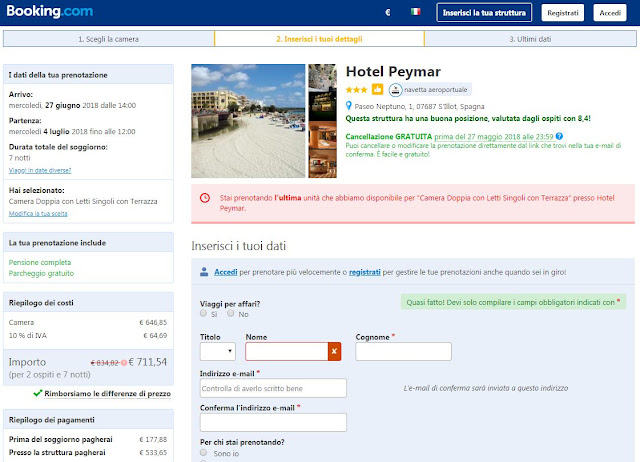Click the Quasi fatto green notice
640x462 pixels.
tap(513, 302)
